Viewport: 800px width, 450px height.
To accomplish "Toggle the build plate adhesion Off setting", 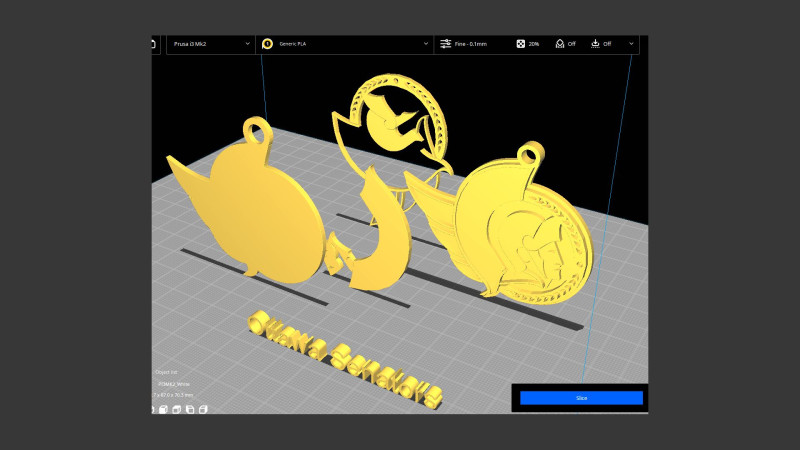I will (x=596, y=44).
